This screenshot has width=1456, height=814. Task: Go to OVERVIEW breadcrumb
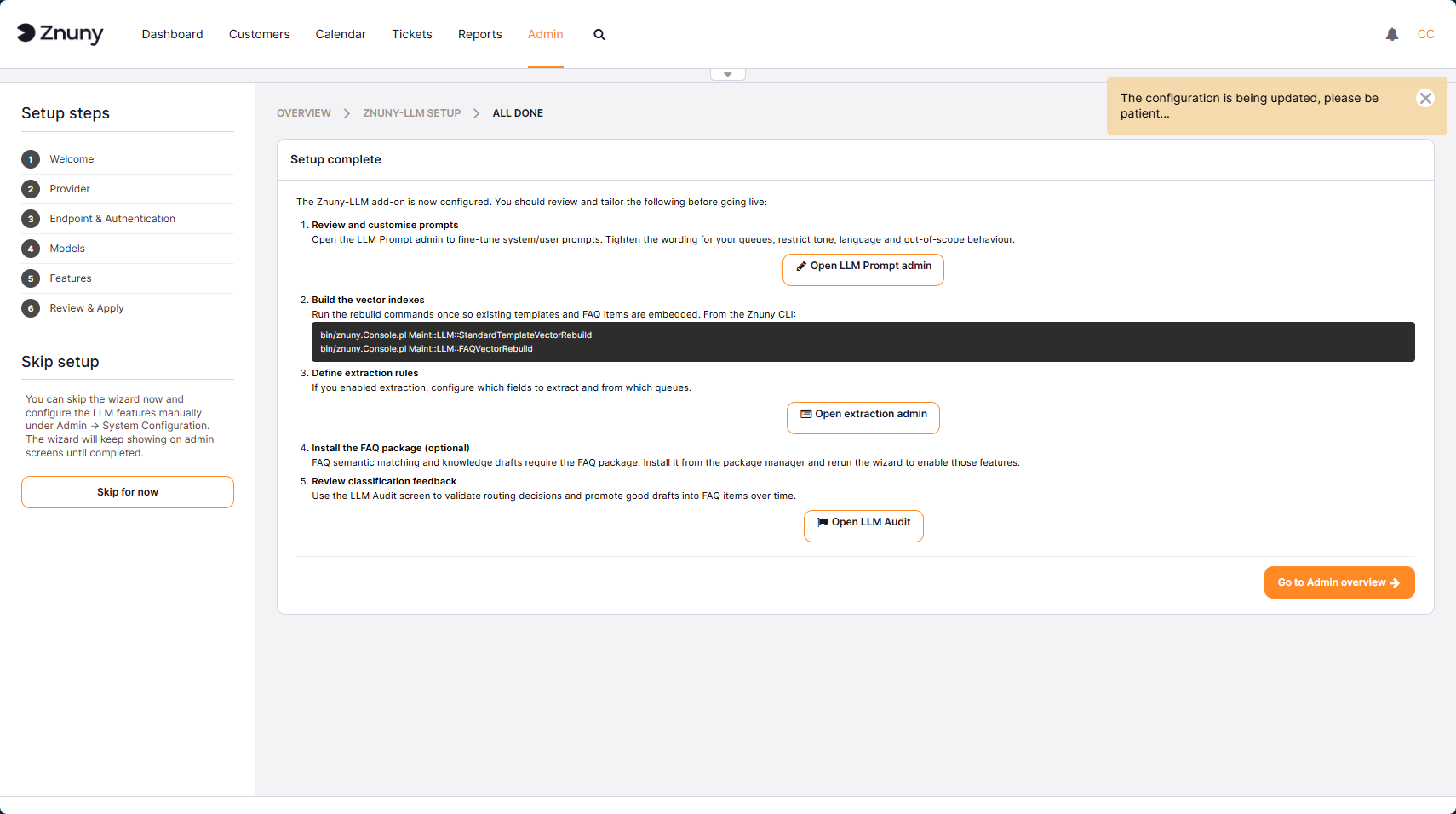[304, 113]
